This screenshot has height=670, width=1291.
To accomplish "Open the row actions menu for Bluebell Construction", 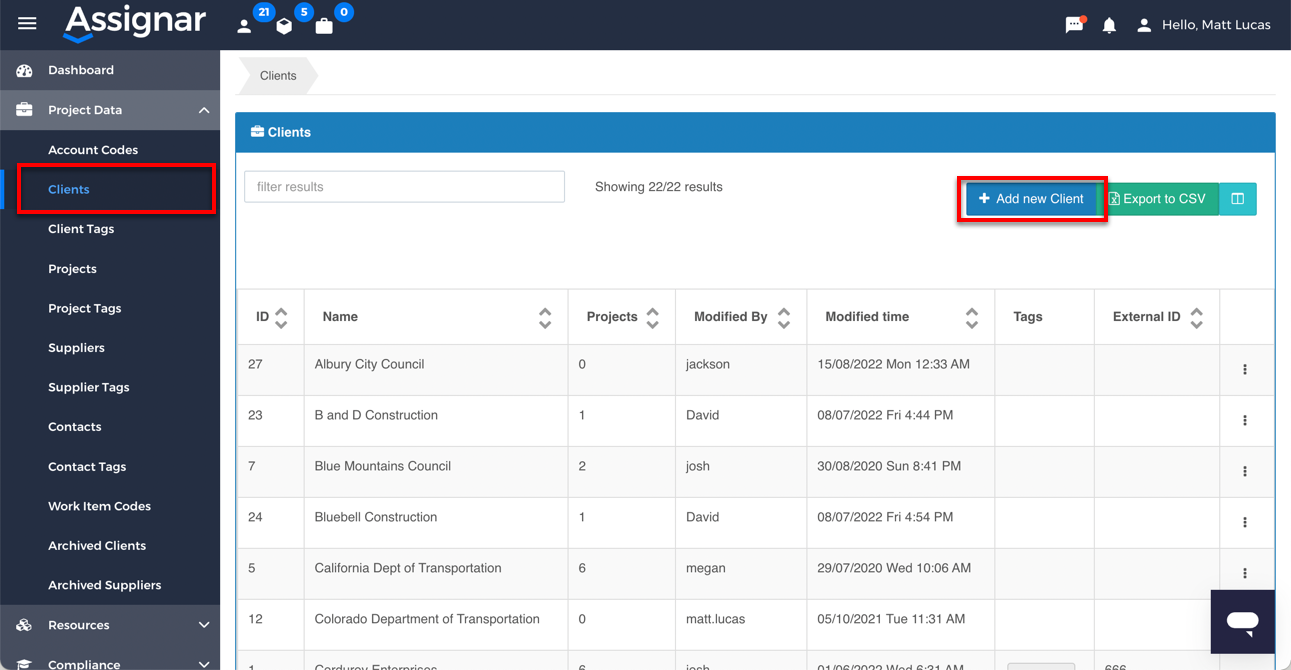I will coord(1245,523).
